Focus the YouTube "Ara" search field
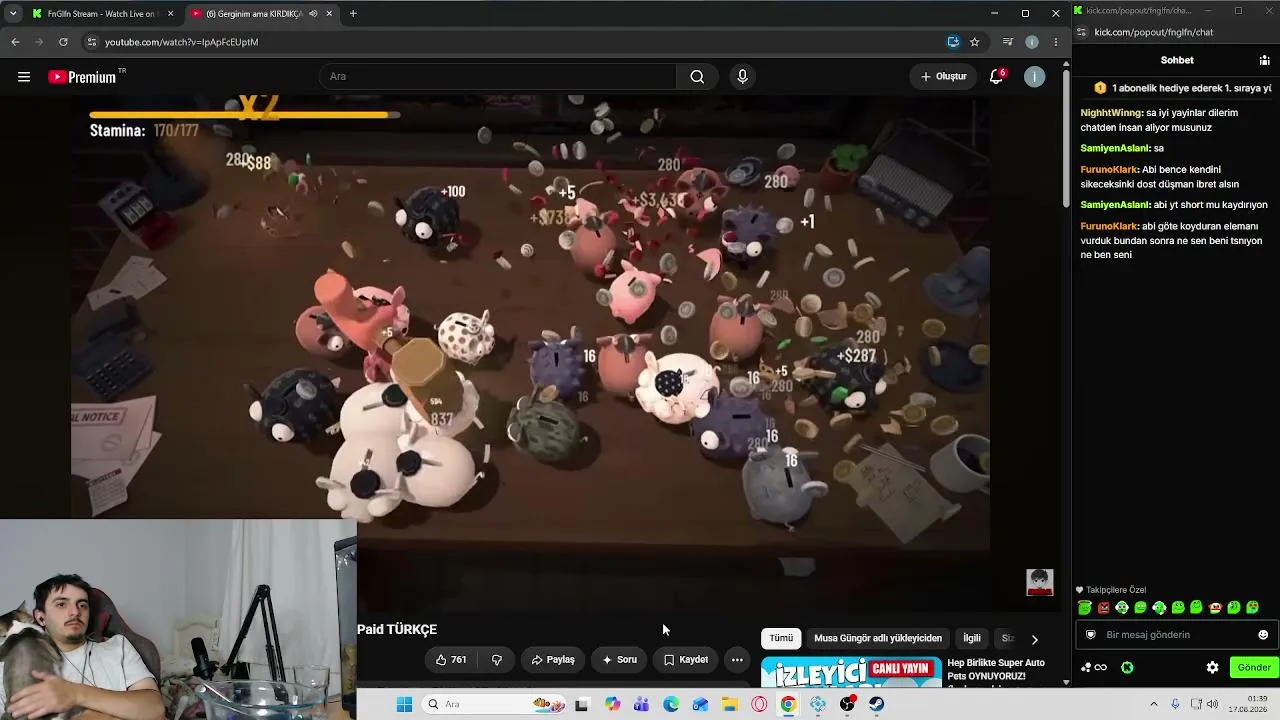The height and width of the screenshot is (720, 1280). pos(498,77)
